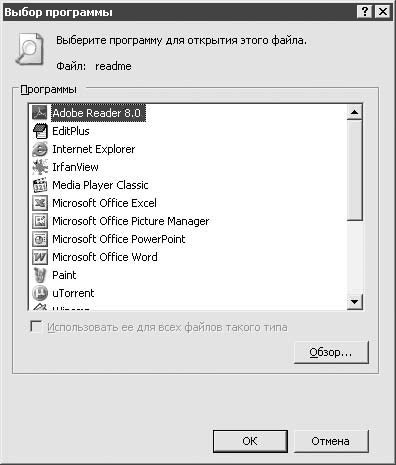Select the Paint list entry text

point(64,275)
